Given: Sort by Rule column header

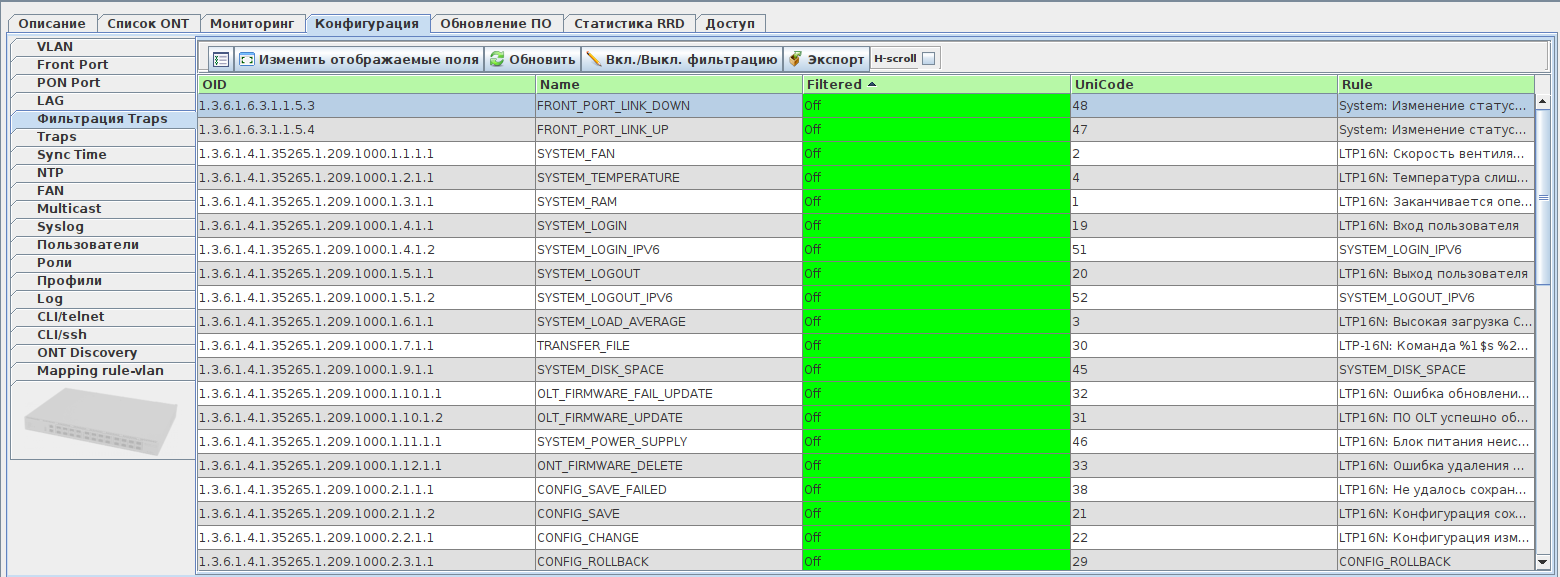Looking at the screenshot, I should pyautogui.click(x=1436, y=85).
